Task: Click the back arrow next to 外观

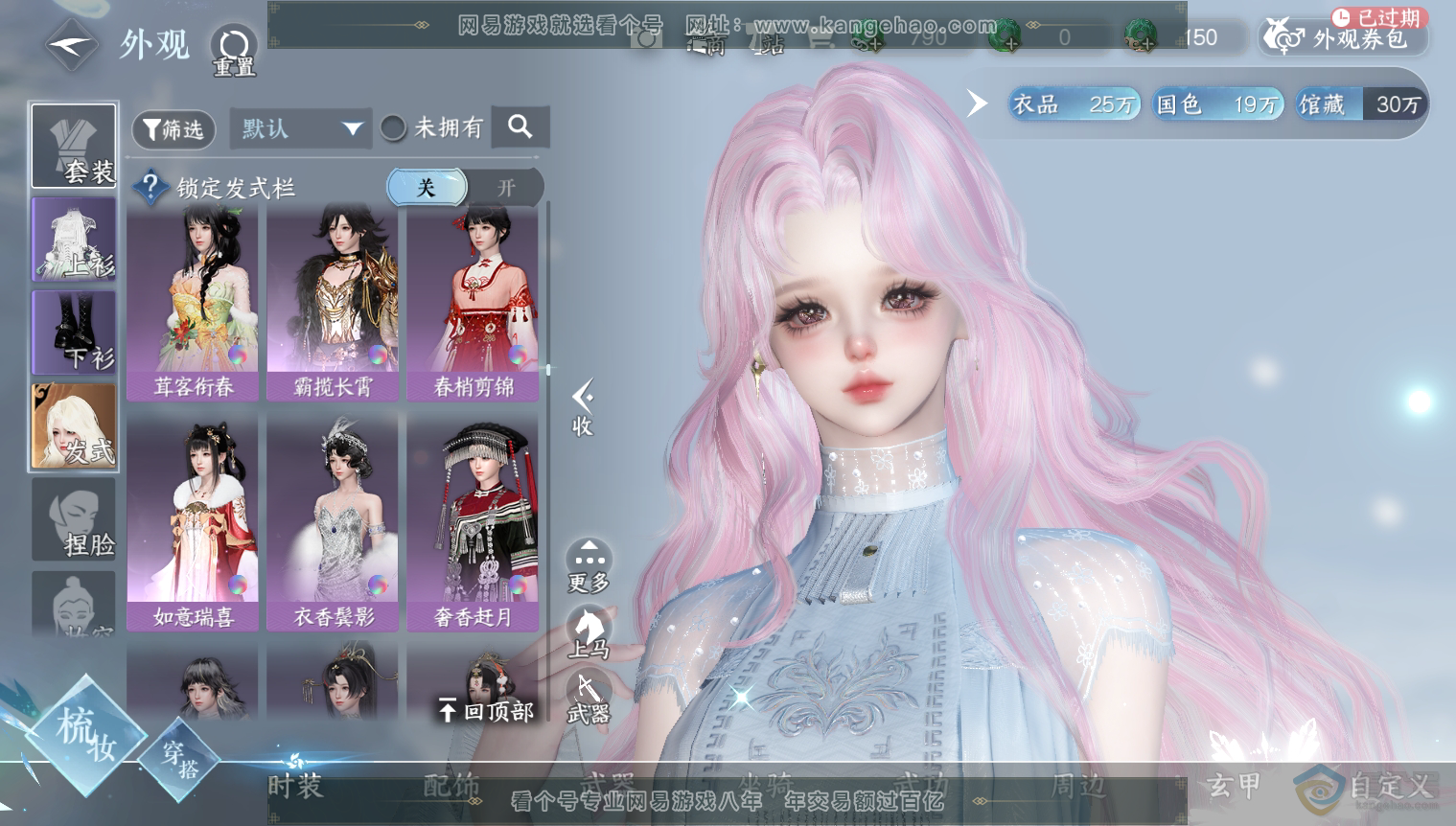Action: pos(71,44)
